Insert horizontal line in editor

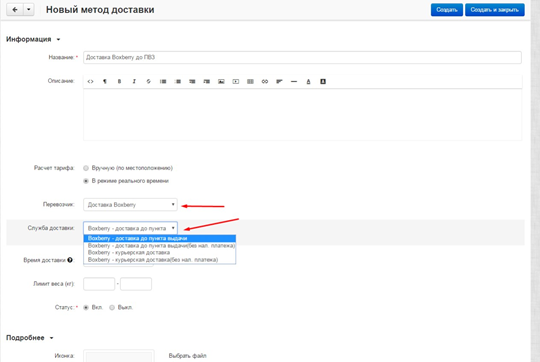[x=294, y=82]
